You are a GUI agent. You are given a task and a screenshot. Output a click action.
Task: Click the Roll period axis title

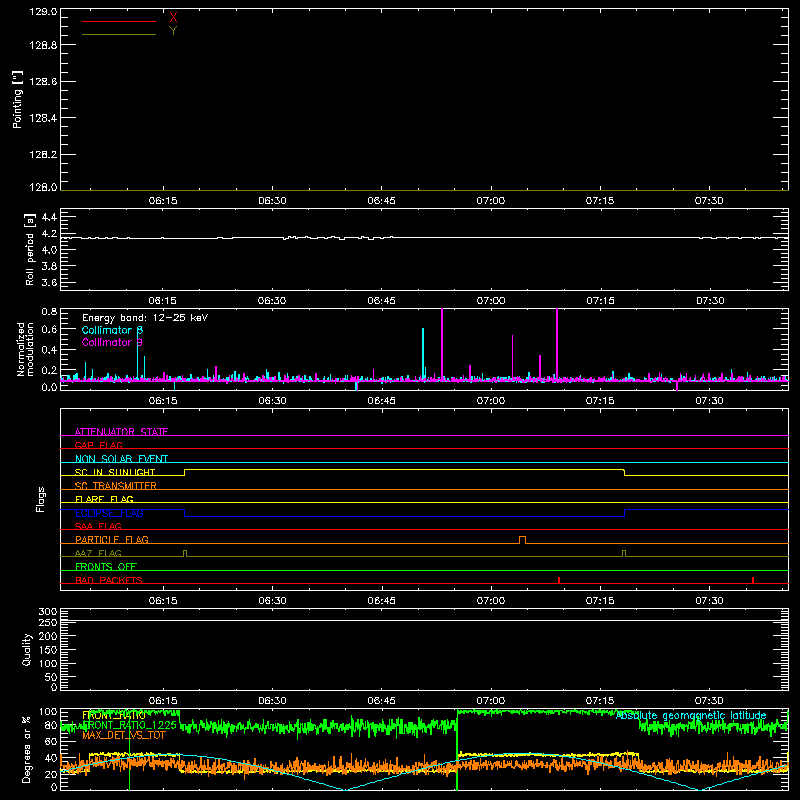click(x=29, y=249)
